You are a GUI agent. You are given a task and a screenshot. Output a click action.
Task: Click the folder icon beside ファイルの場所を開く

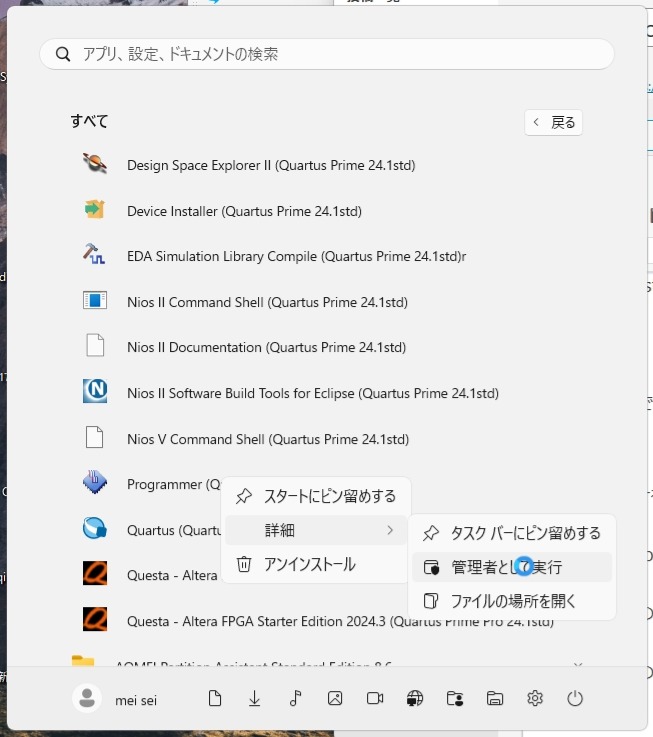[x=431, y=601]
